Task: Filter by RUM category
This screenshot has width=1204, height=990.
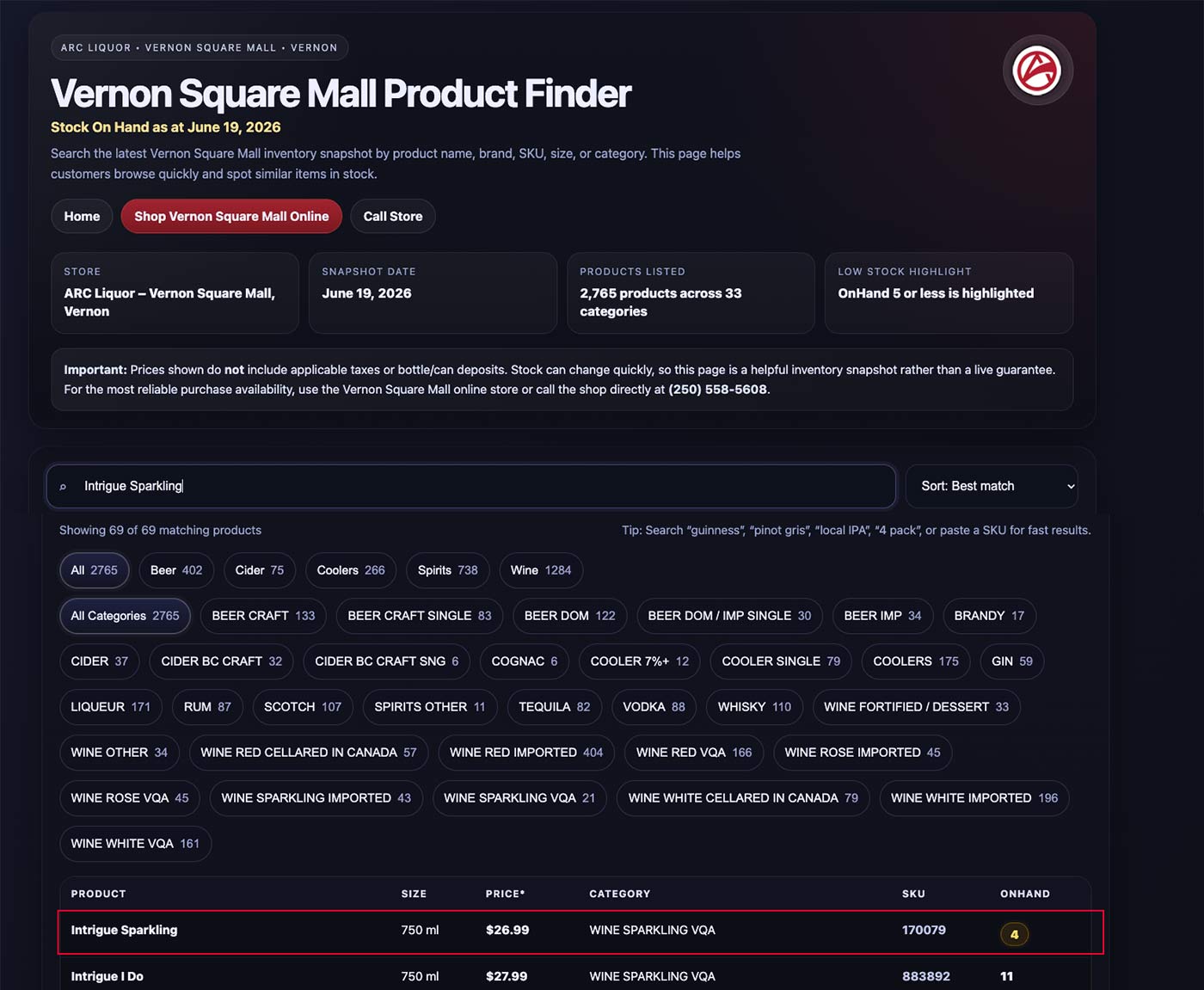Action: click(x=207, y=707)
